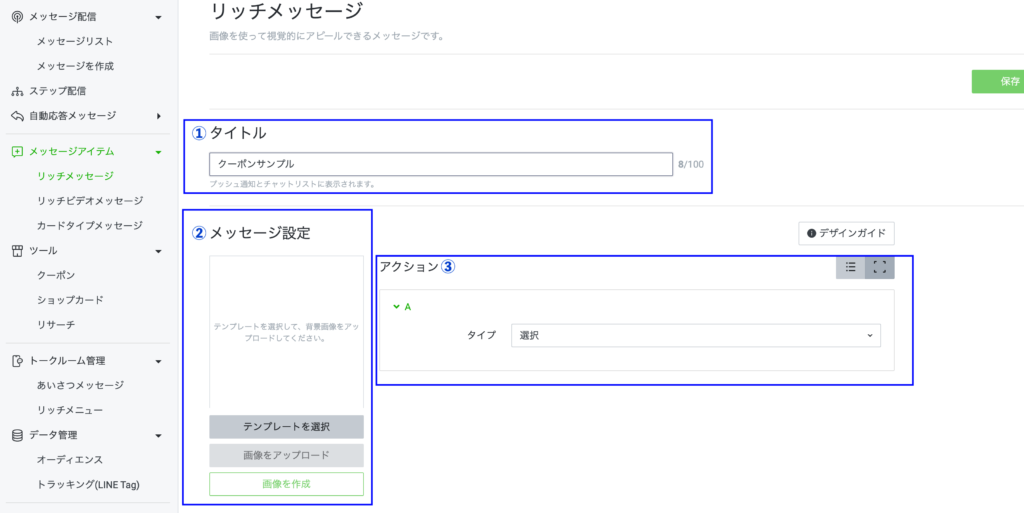Click the database icon beside データ管理
Image resolution: width=1024 pixels, height=513 pixels.
click(17, 435)
